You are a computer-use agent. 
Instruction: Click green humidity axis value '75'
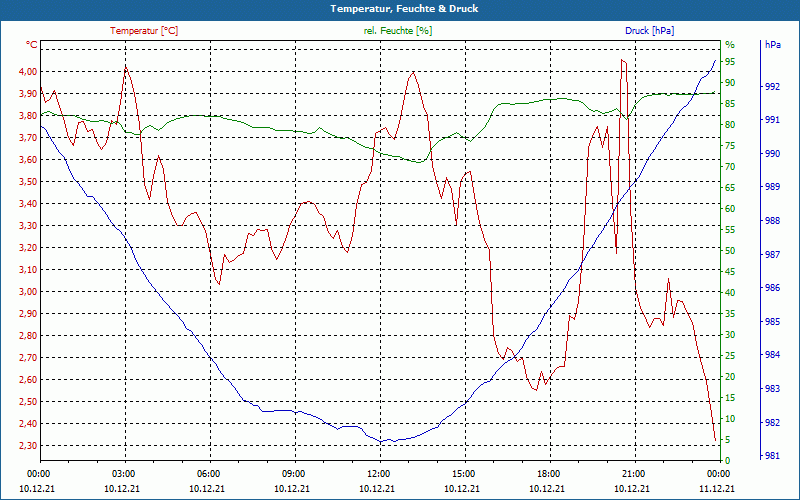click(730, 146)
